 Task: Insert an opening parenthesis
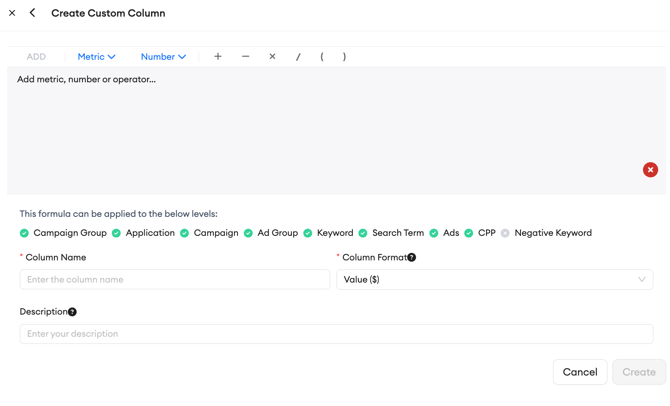(x=322, y=57)
